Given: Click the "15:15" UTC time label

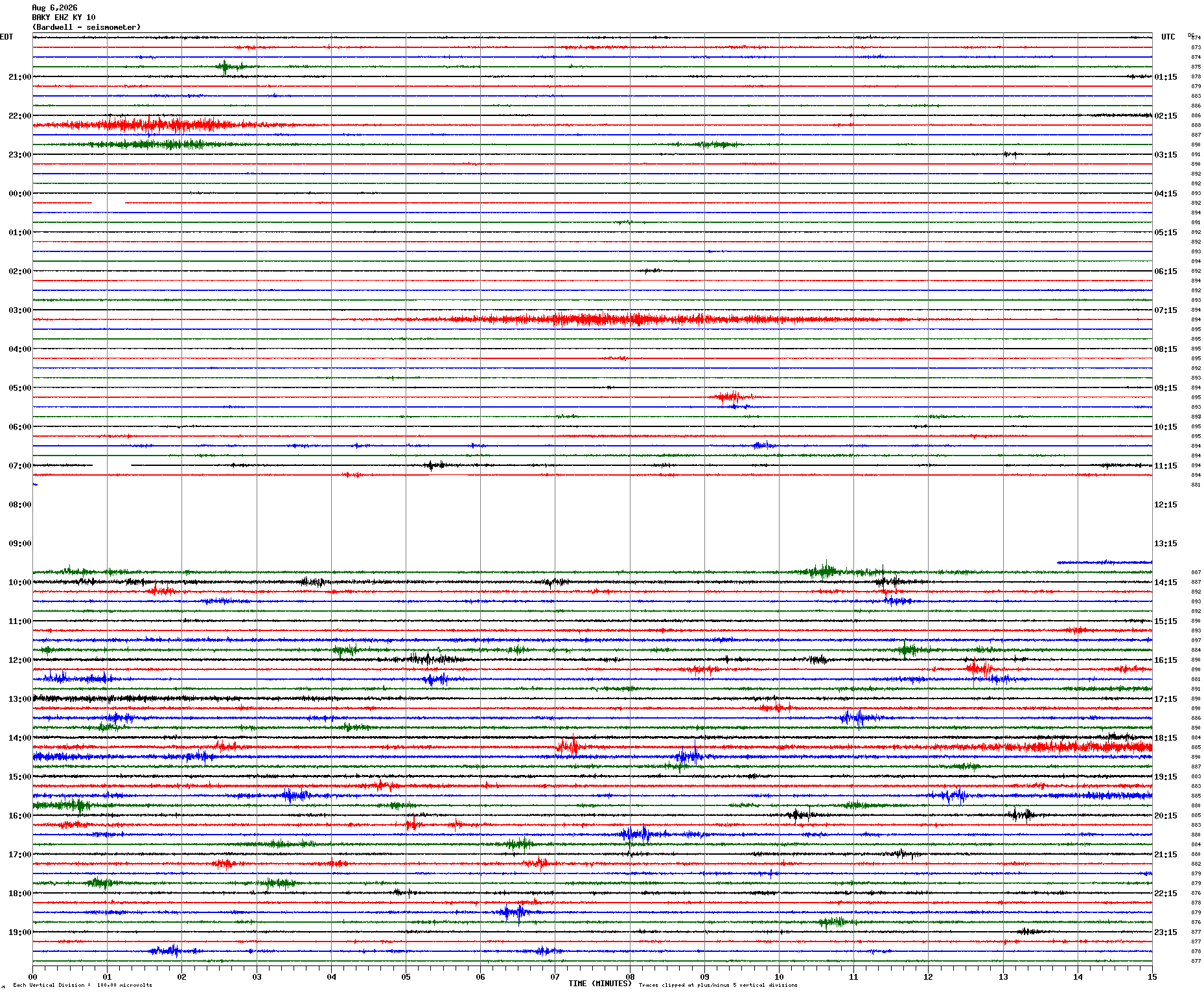Looking at the screenshot, I should coord(1166,621).
